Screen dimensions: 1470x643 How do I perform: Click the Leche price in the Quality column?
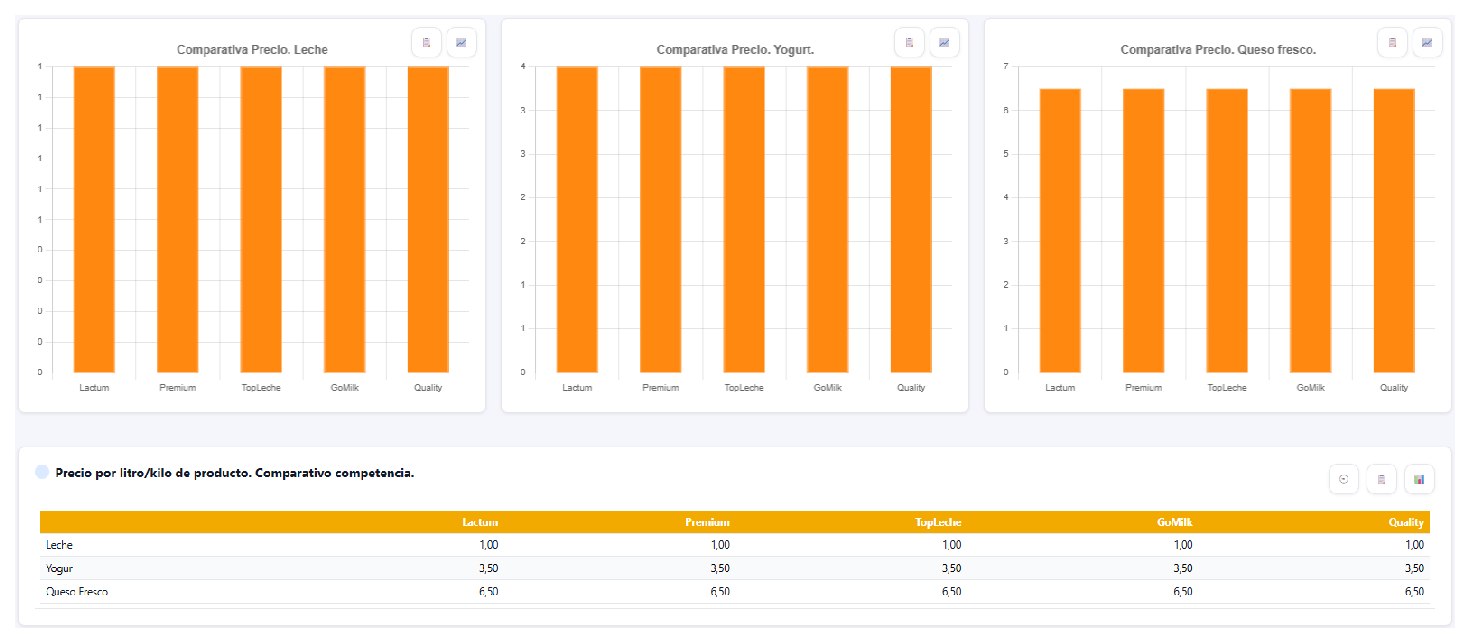(1414, 545)
